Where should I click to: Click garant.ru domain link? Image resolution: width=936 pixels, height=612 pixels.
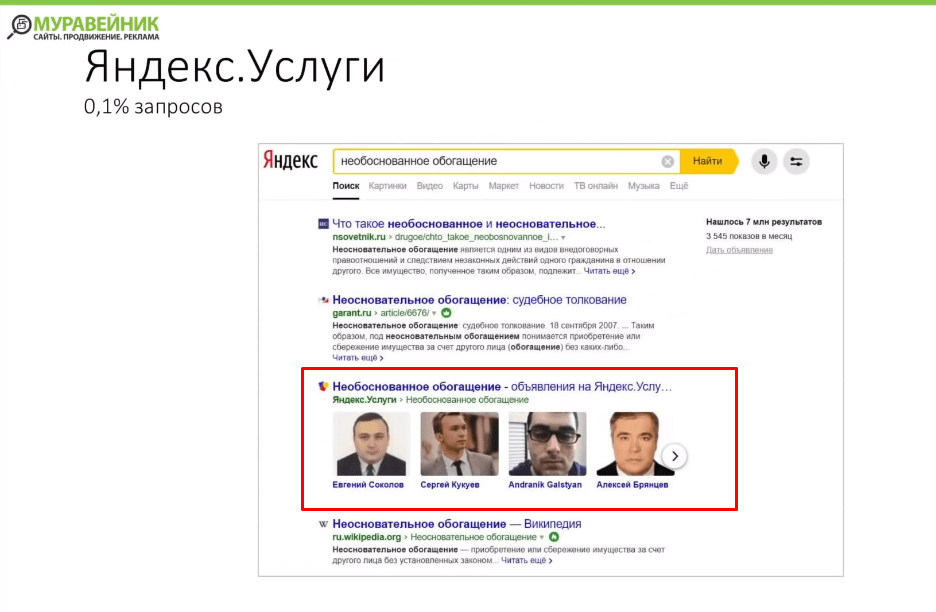coord(352,313)
